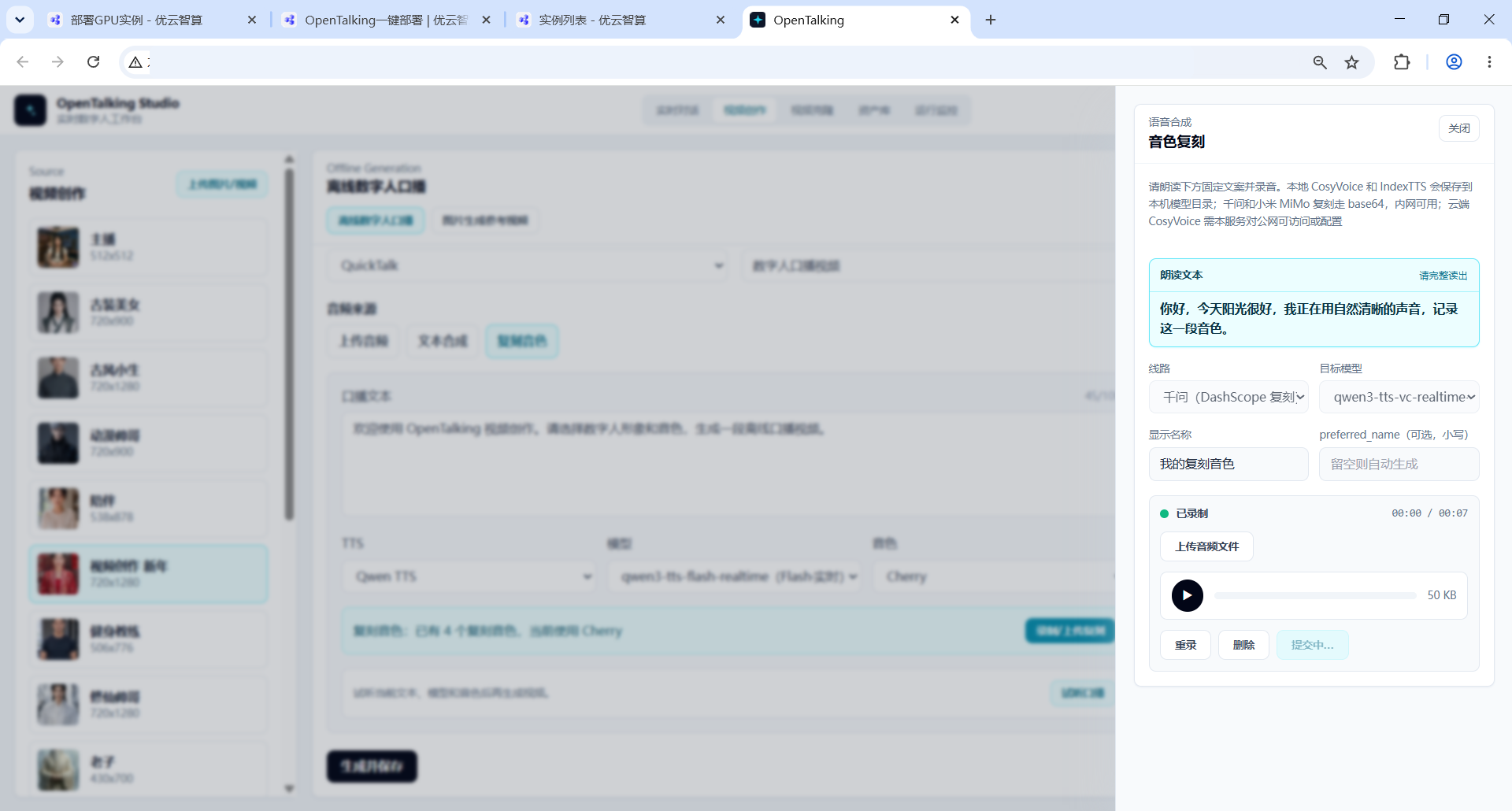Screen dimensions: 1512x811
Task: Click the text area under 口播文本
Action: (x=728, y=465)
